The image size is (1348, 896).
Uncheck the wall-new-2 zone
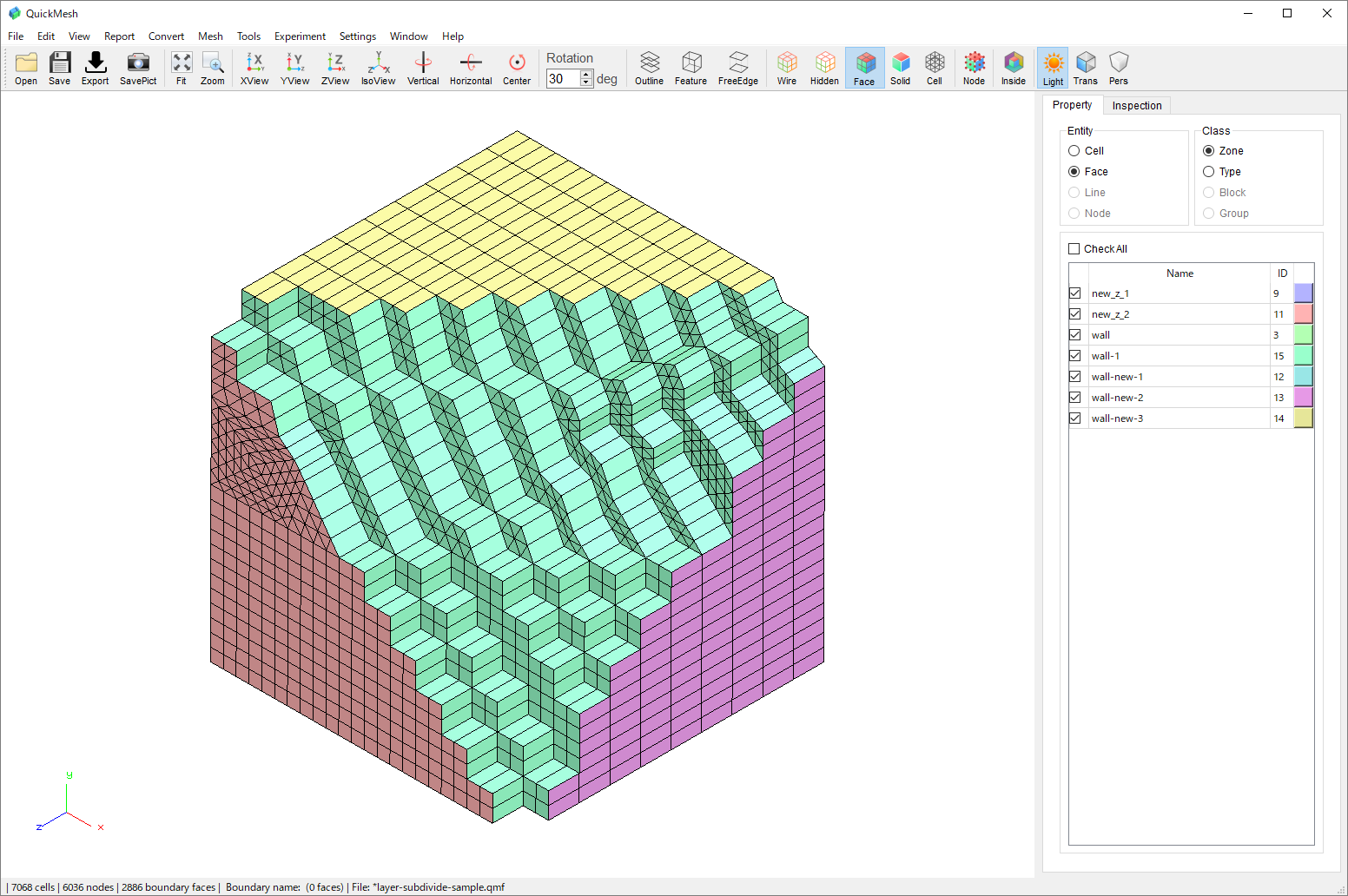click(x=1075, y=397)
